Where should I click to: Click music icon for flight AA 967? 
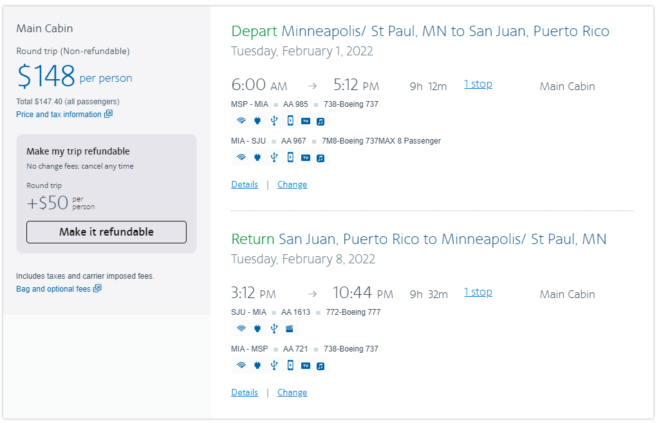[320, 158]
